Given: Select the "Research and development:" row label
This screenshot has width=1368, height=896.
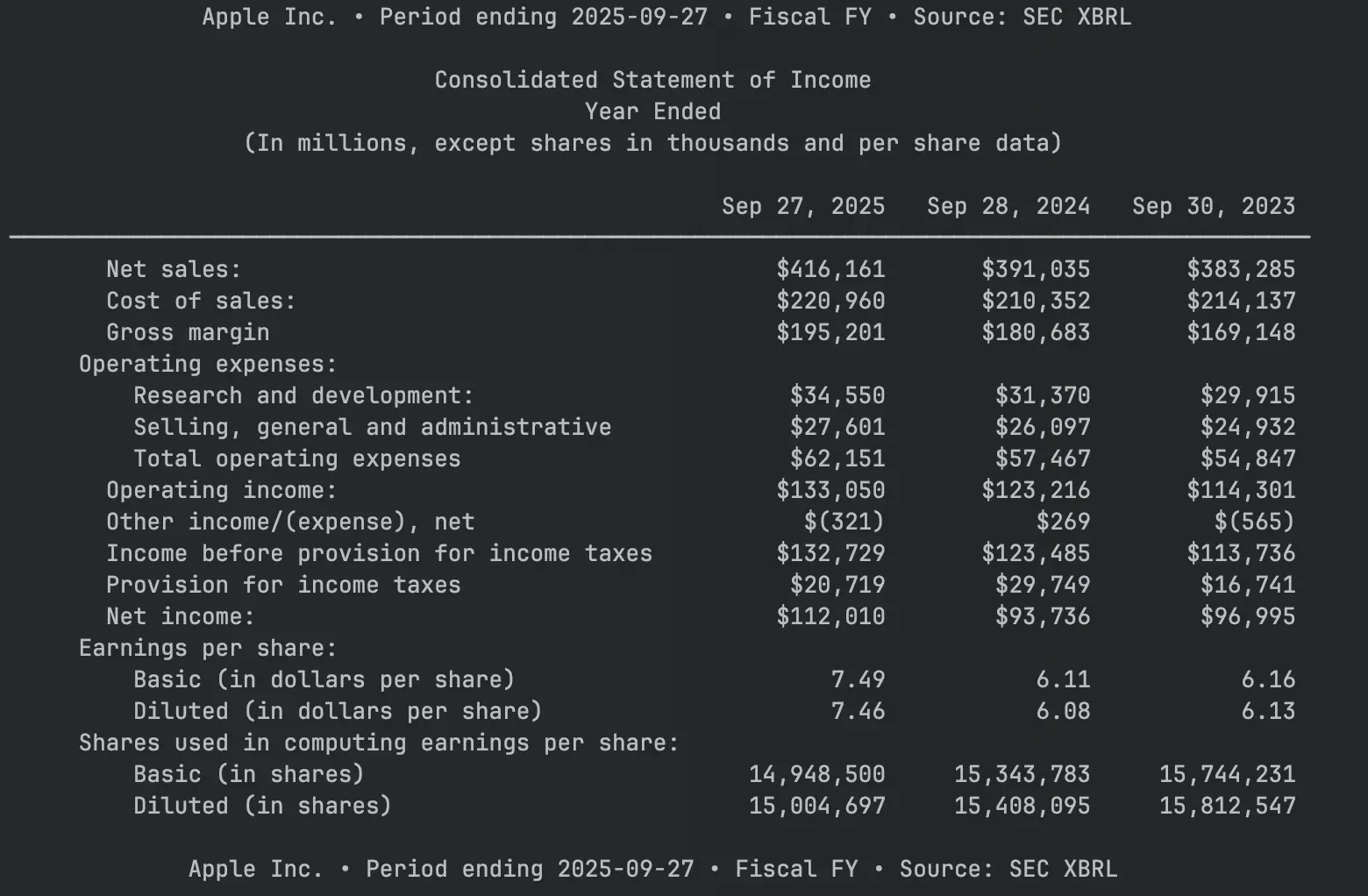Looking at the screenshot, I should pos(303,395).
